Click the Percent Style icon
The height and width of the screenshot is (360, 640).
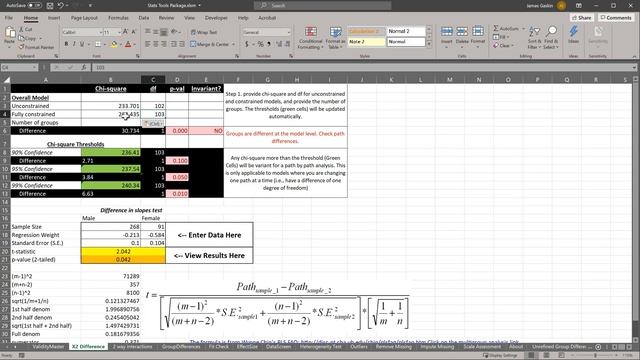[260, 44]
